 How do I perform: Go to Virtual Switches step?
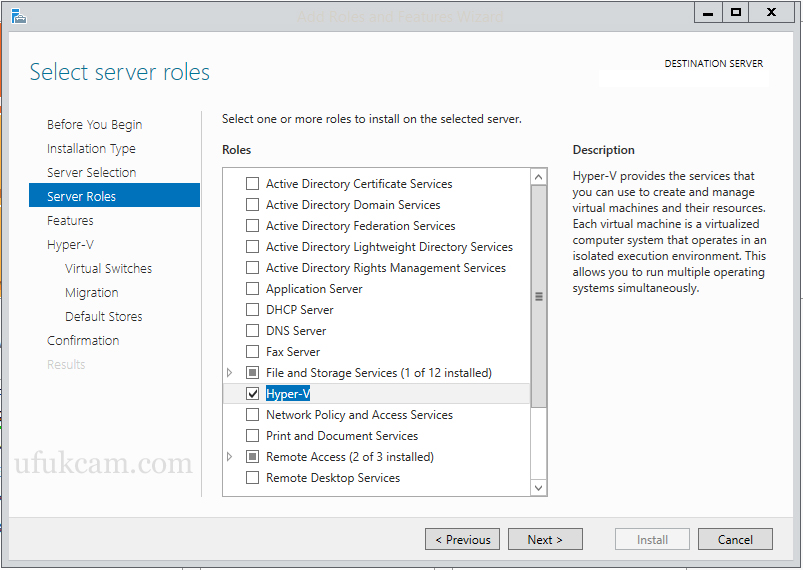click(x=109, y=268)
